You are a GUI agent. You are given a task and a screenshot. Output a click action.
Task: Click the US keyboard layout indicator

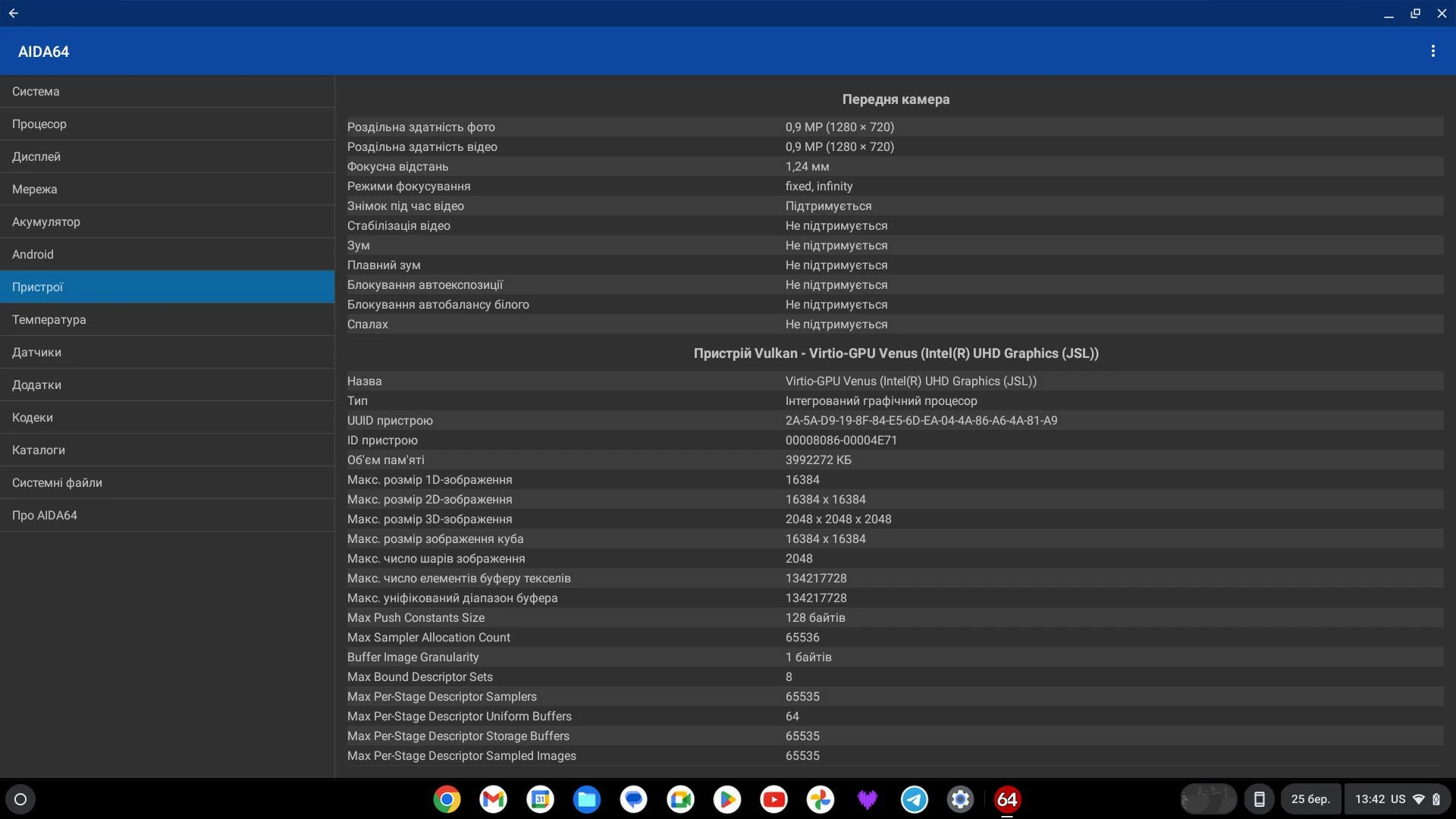[1398, 799]
